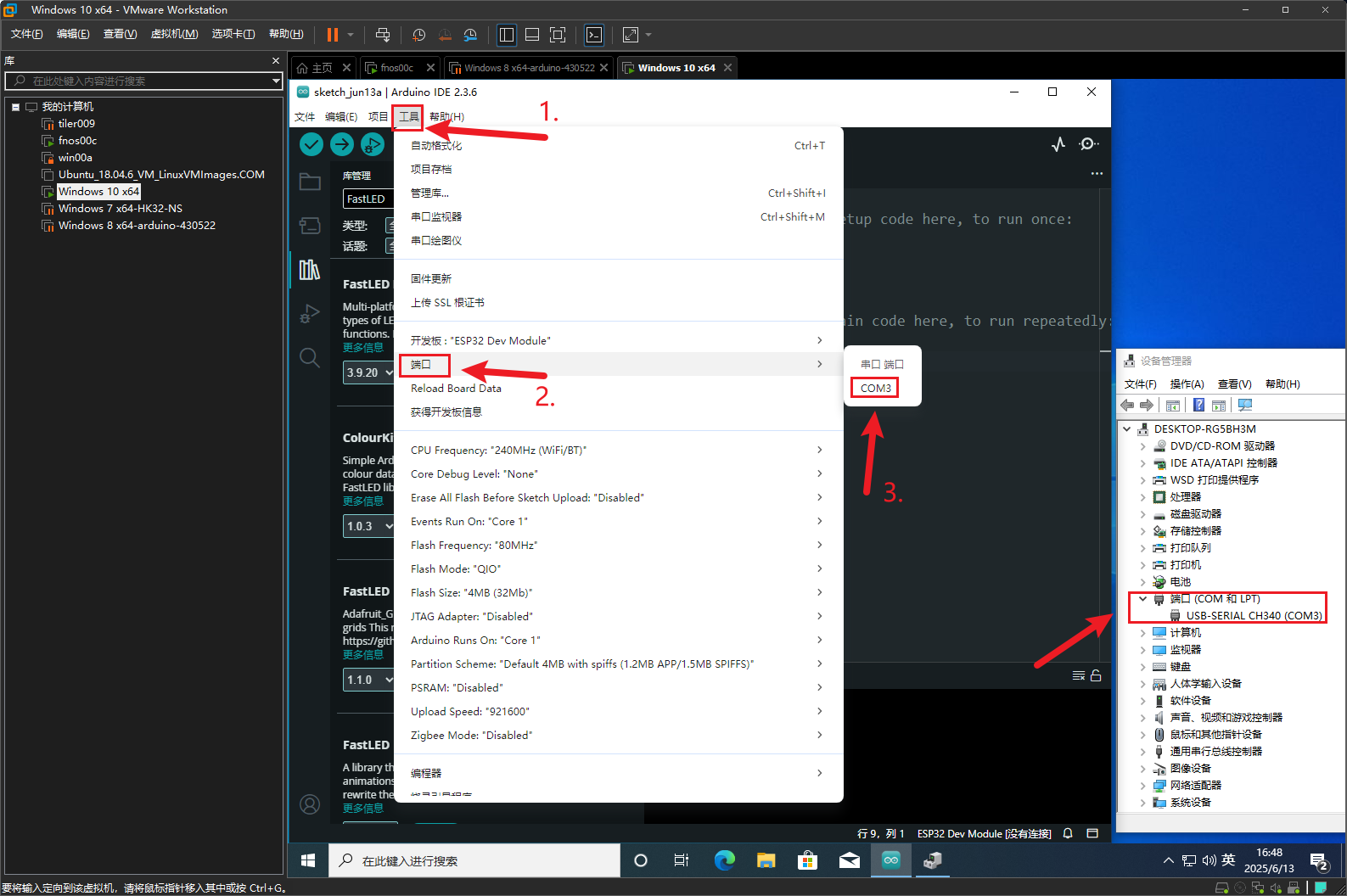Open the Debug sidebar icon
1347x896 pixels.
tap(310, 313)
